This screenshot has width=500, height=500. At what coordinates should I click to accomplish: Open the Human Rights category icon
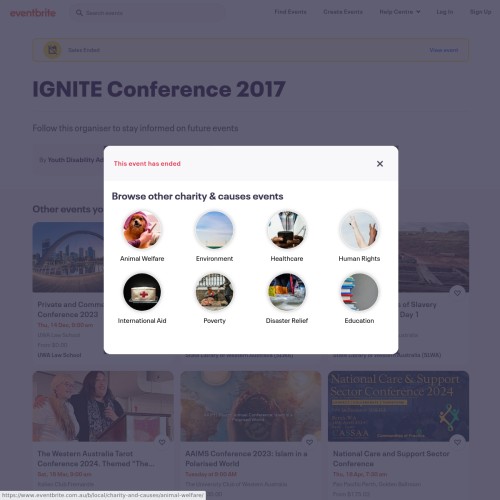pyautogui.click(x=359, y=230)
